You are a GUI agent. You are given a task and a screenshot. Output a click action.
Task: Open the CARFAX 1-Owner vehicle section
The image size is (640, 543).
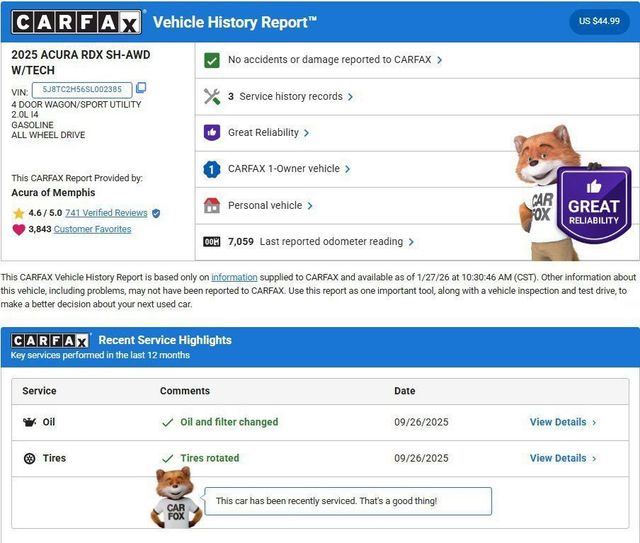point(289,169)
